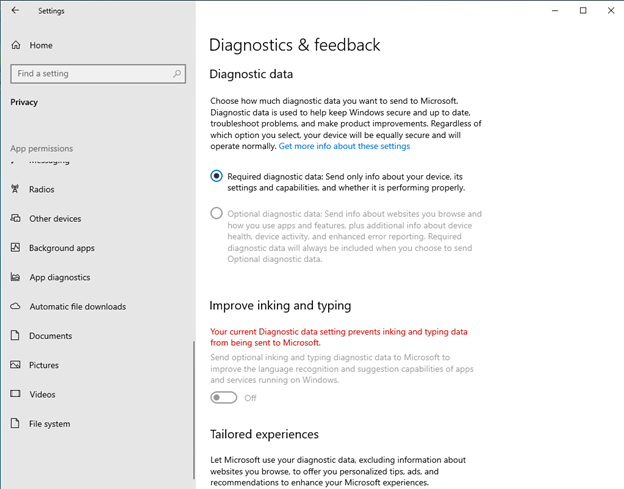Click the Improve inking and typing heading

click(x=280, y=306)
